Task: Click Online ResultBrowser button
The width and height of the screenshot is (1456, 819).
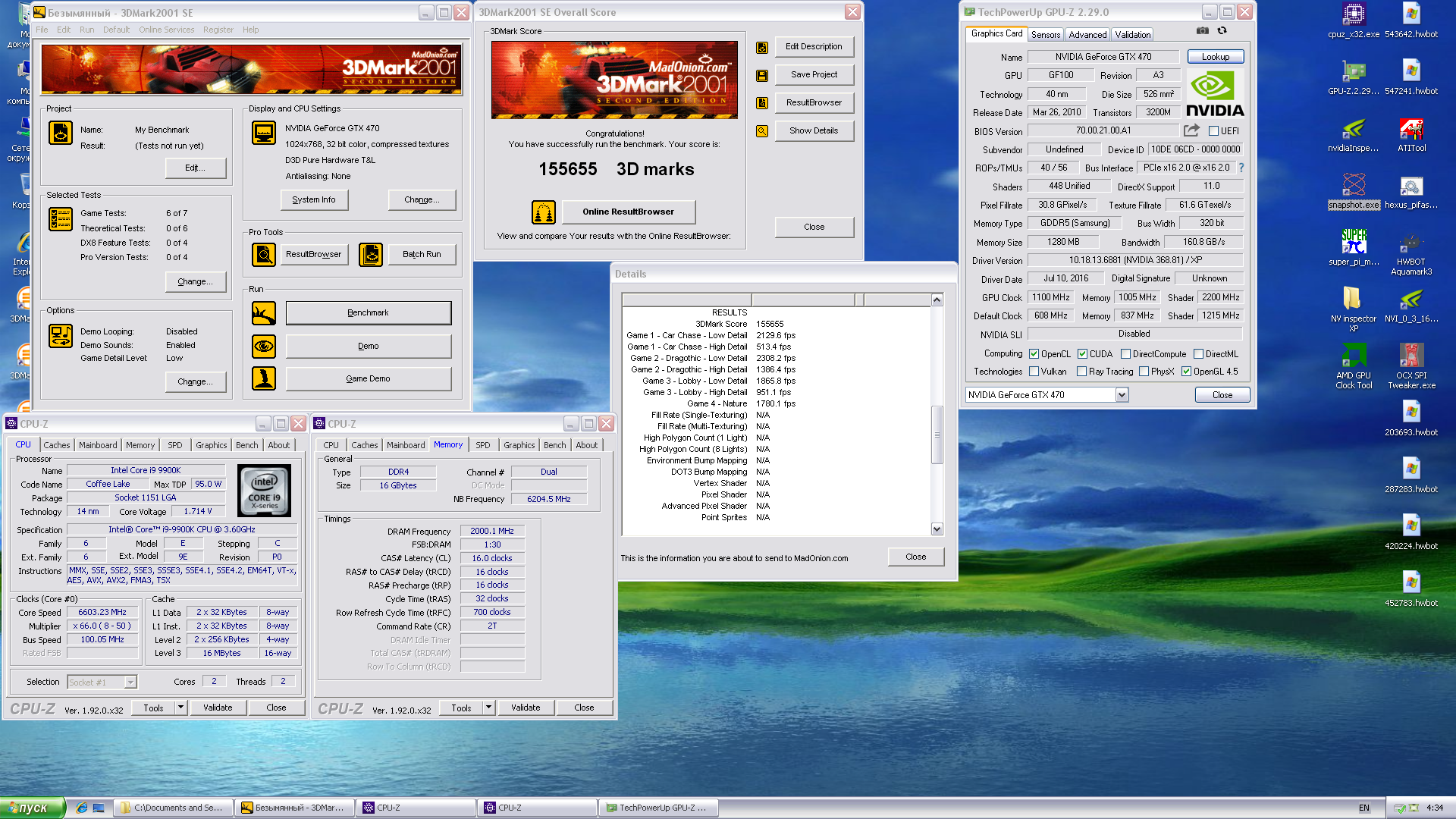Action: 628,212
